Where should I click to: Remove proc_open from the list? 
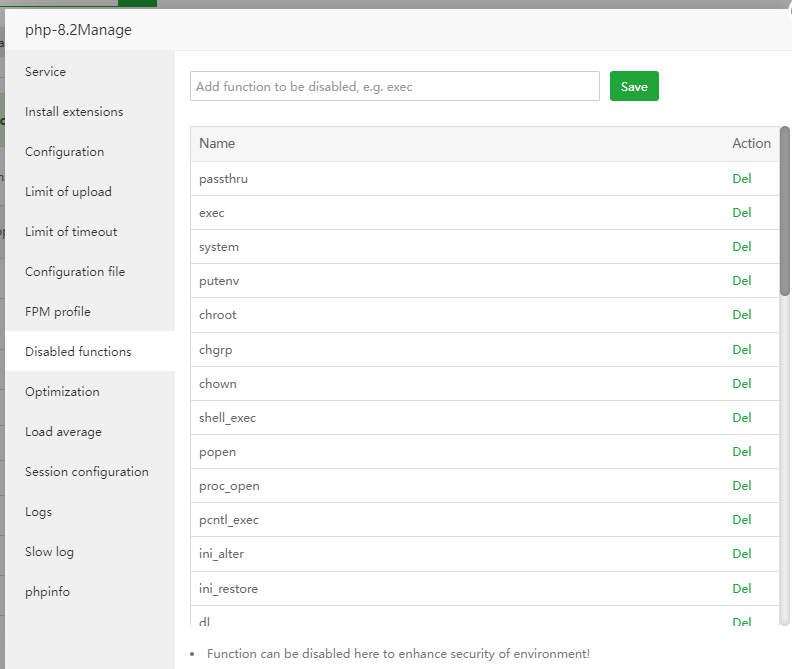(x=741, y=486)
